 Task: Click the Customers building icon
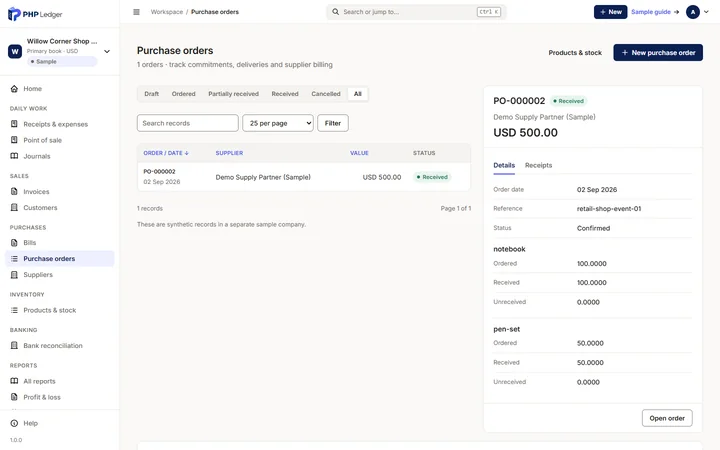[14, 208]
